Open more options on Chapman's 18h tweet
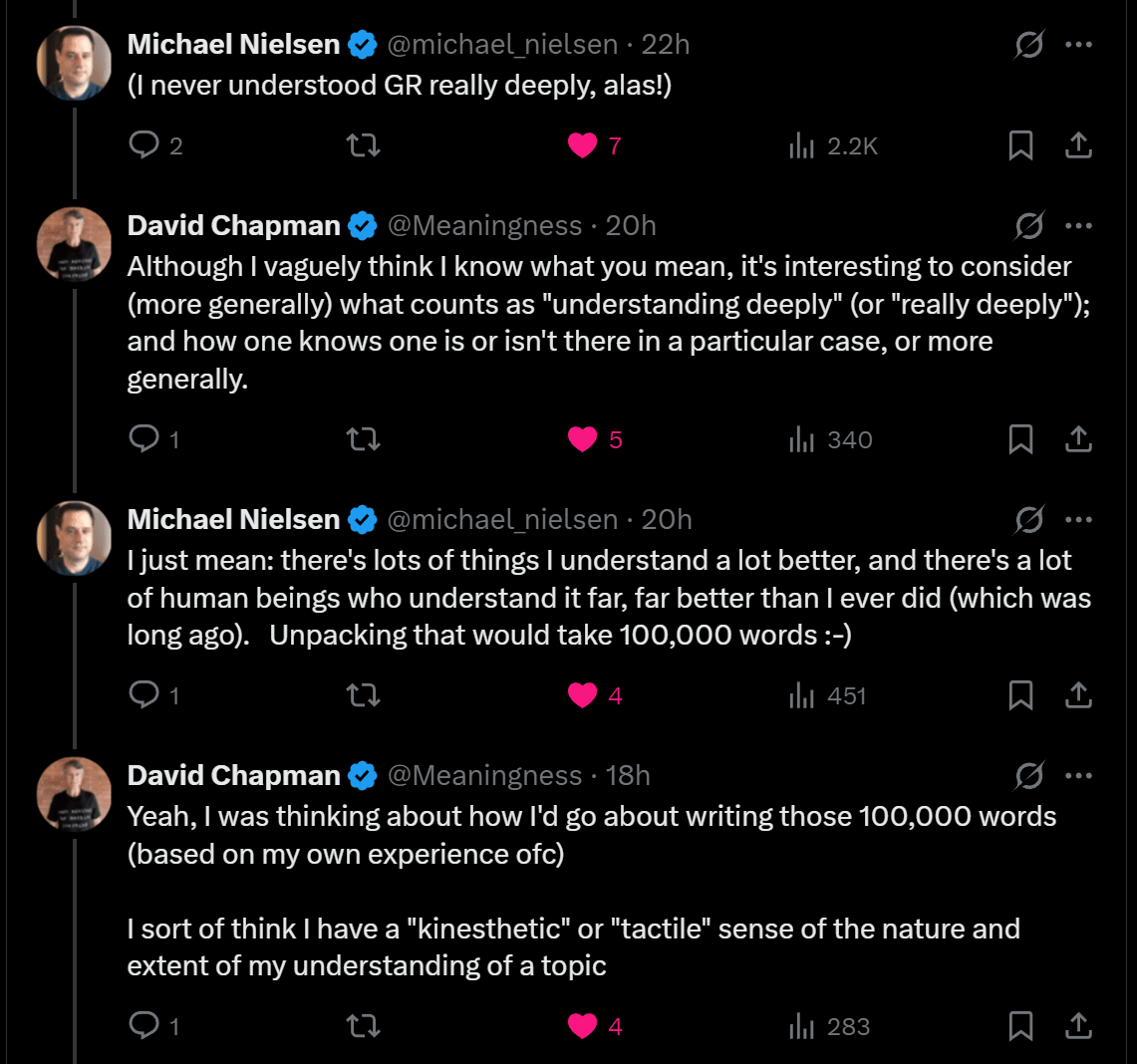The width and height of the screenshot is (1137, 1064). click(1078, 775)
